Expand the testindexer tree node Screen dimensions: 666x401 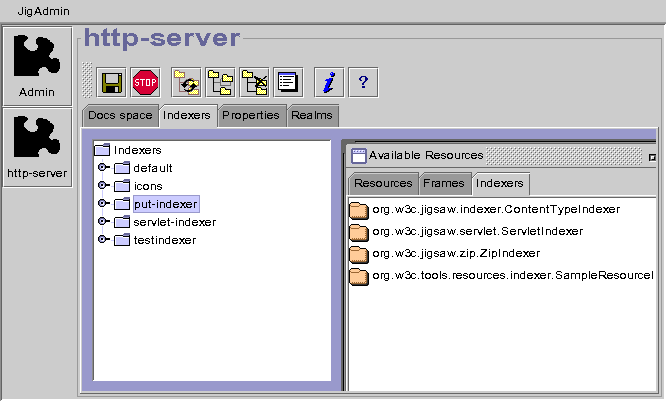[103, 240]
